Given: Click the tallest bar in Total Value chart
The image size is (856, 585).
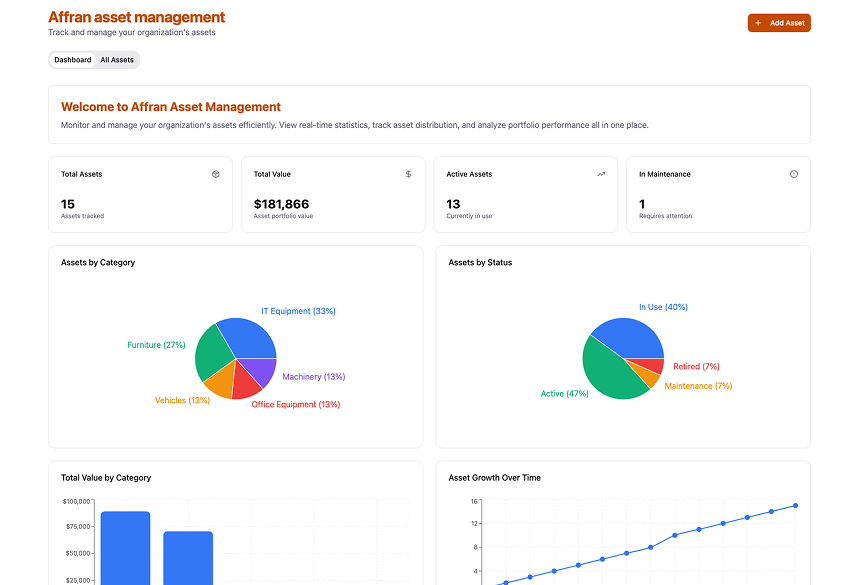Looking at the screenshot, I should coord(125,548).
